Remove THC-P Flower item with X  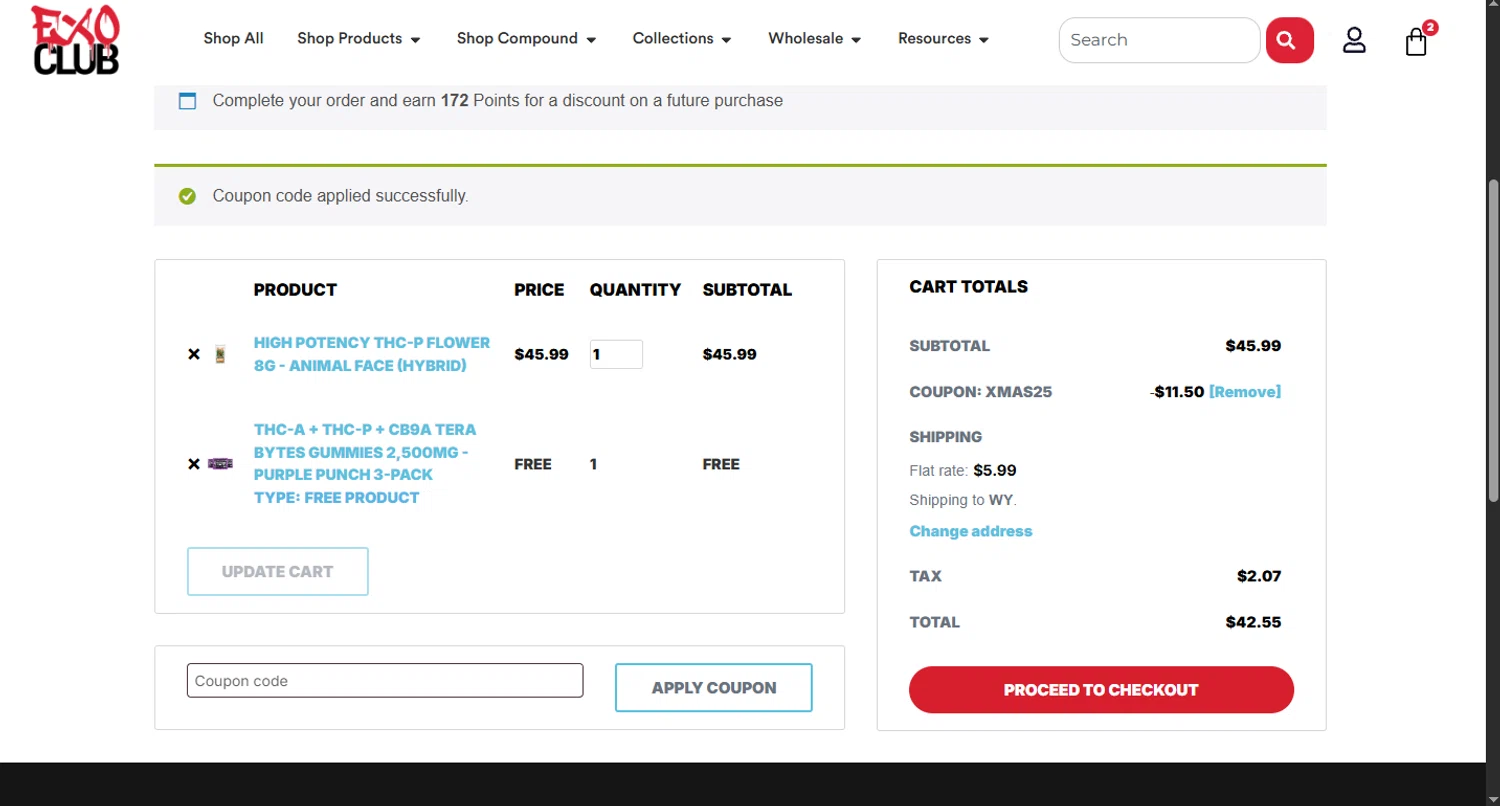194,354
